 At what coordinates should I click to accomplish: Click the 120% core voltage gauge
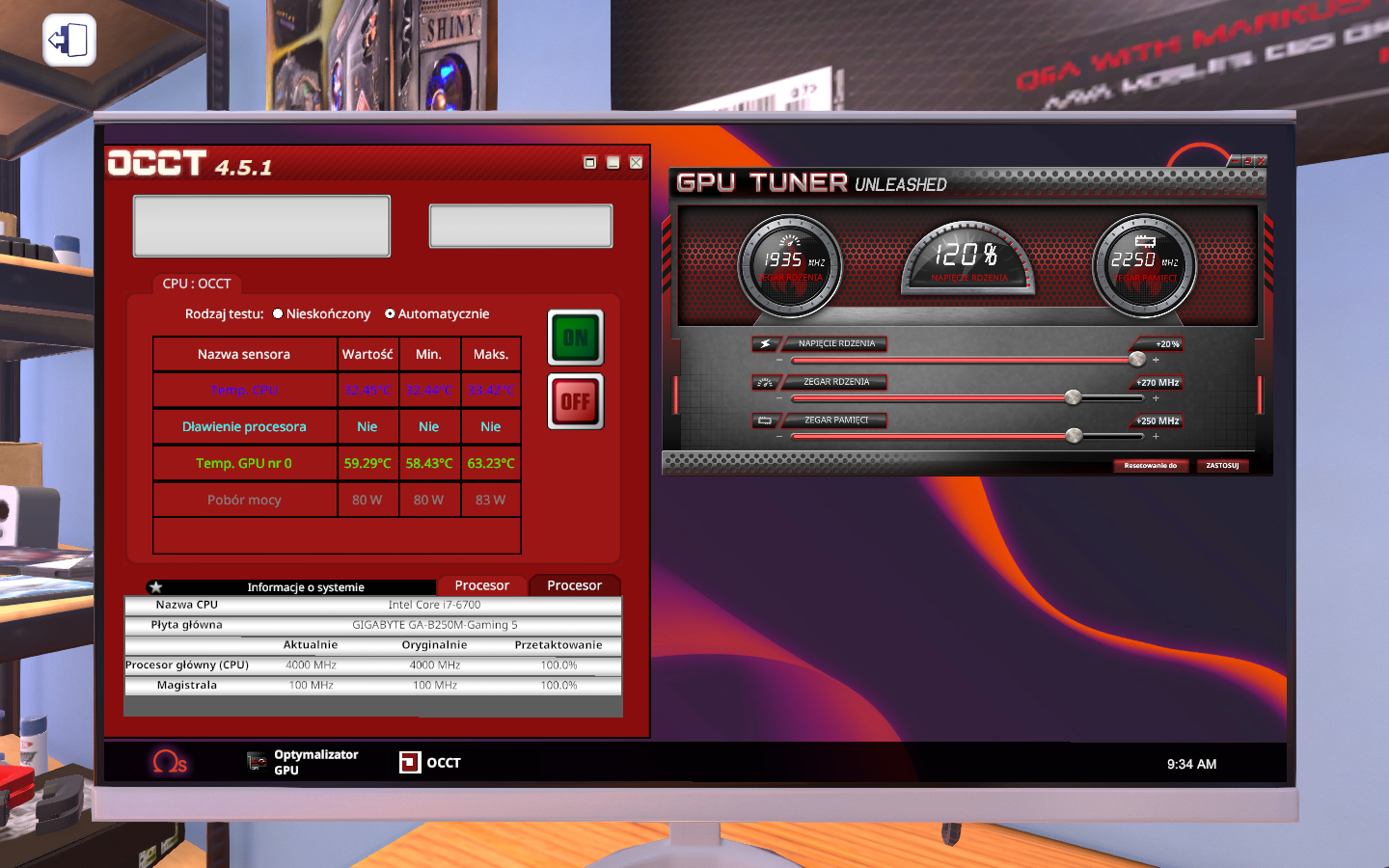pos(967,258)
